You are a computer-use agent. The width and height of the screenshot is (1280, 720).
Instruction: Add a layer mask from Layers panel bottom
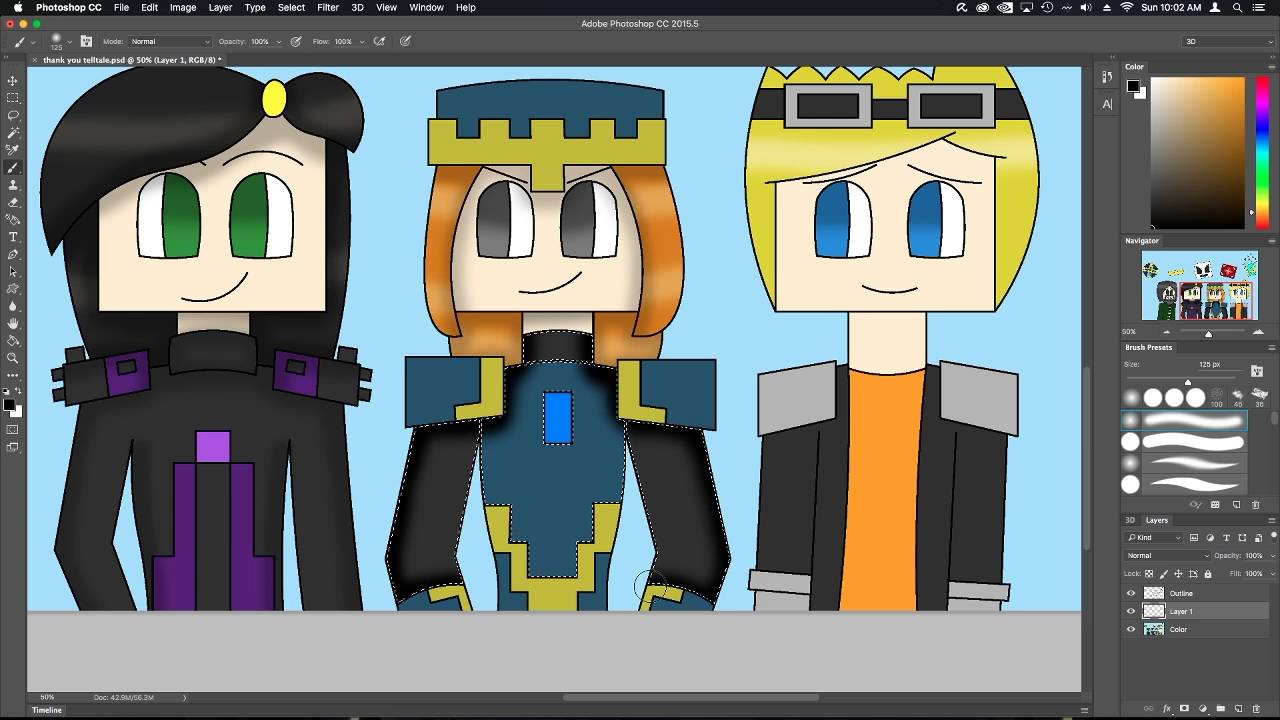tap(1185, 708)
